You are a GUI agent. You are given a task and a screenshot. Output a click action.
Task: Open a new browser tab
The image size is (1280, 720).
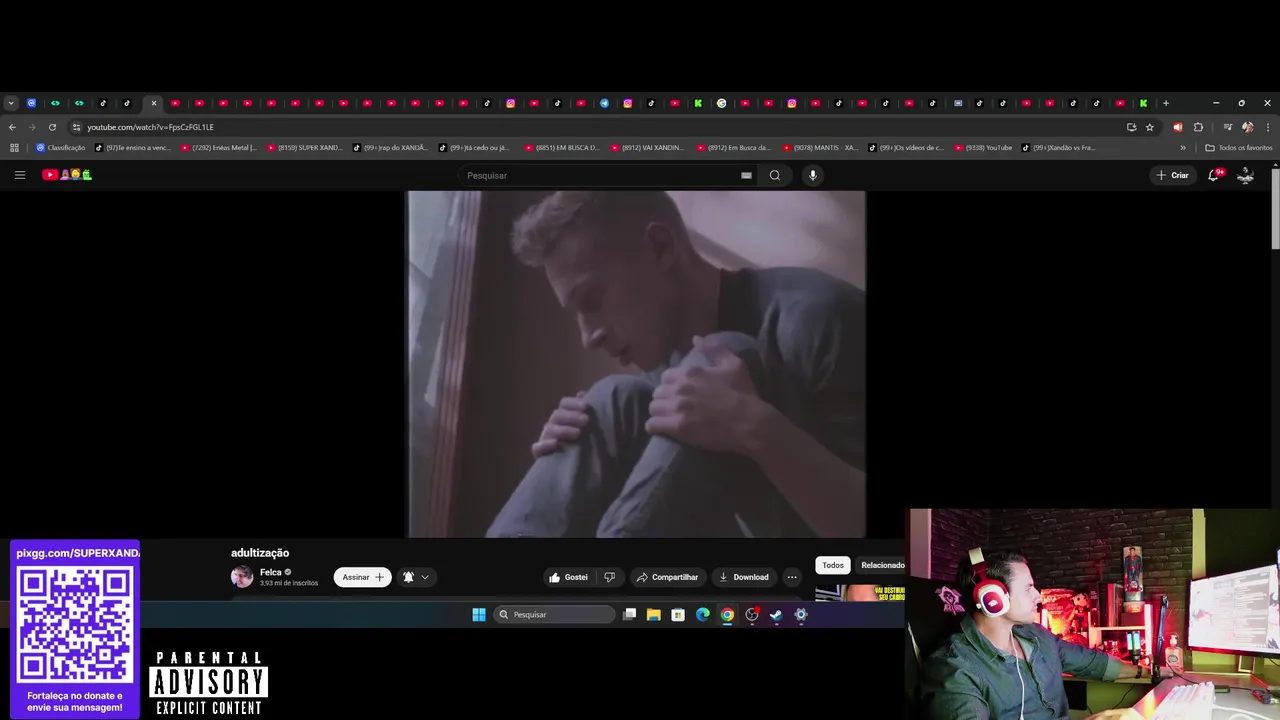[1165, 103]
